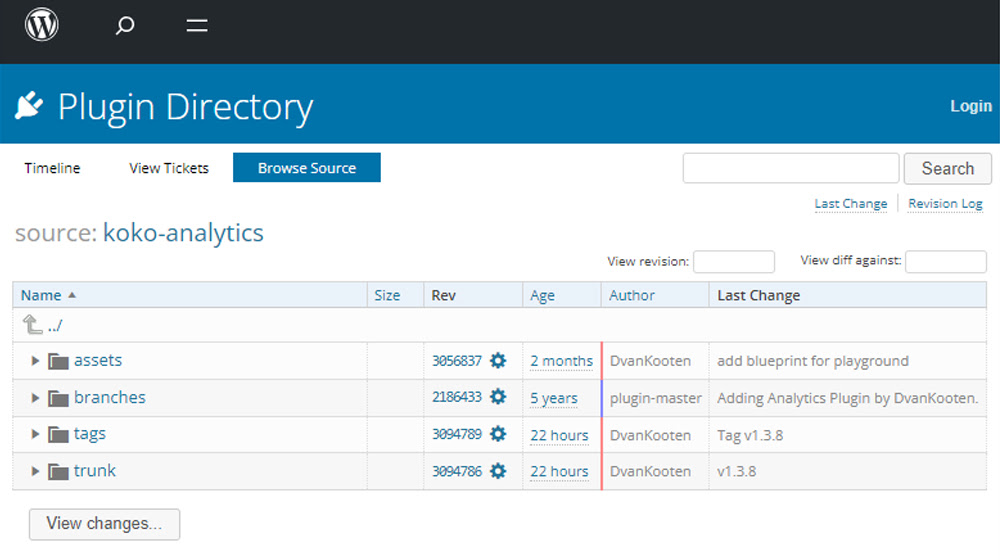1000x560 pixels.
Task: Click the gear icon next to revision 3094786
Action: tap(498, 471)
